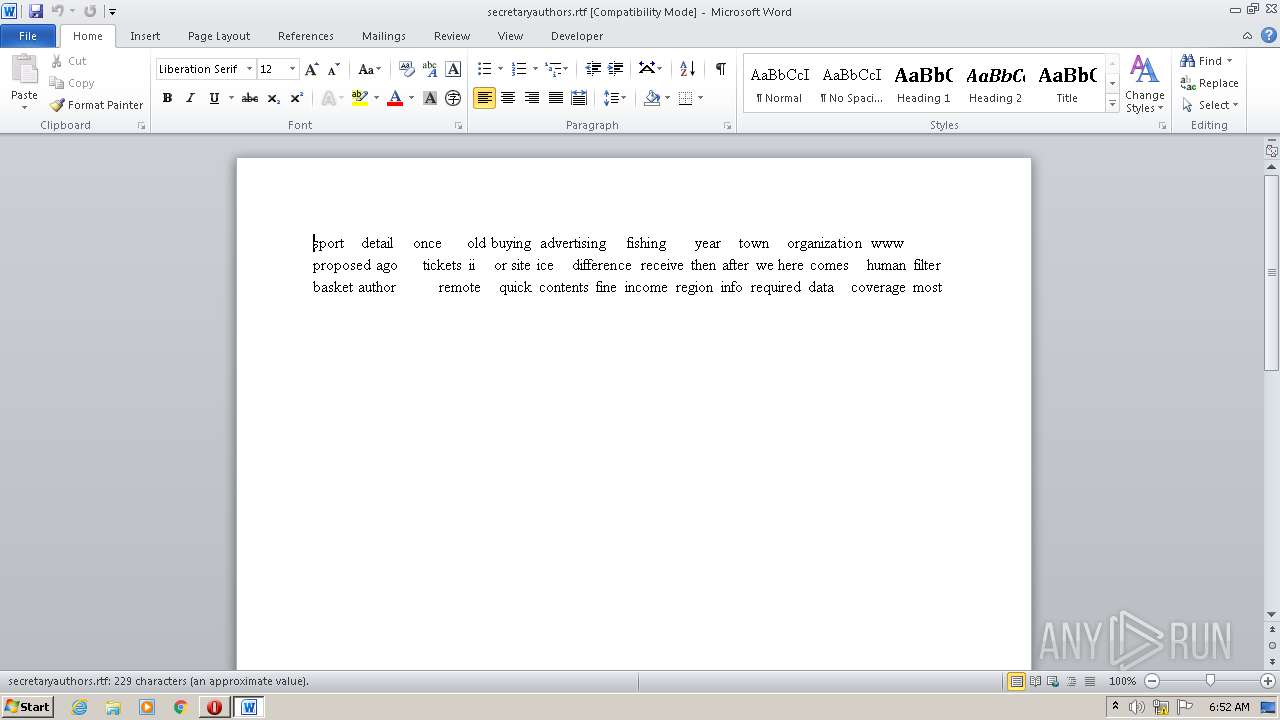
Task: Switch to the Page Layout tab
Action: pyautogui.click(x=219, y=36)
